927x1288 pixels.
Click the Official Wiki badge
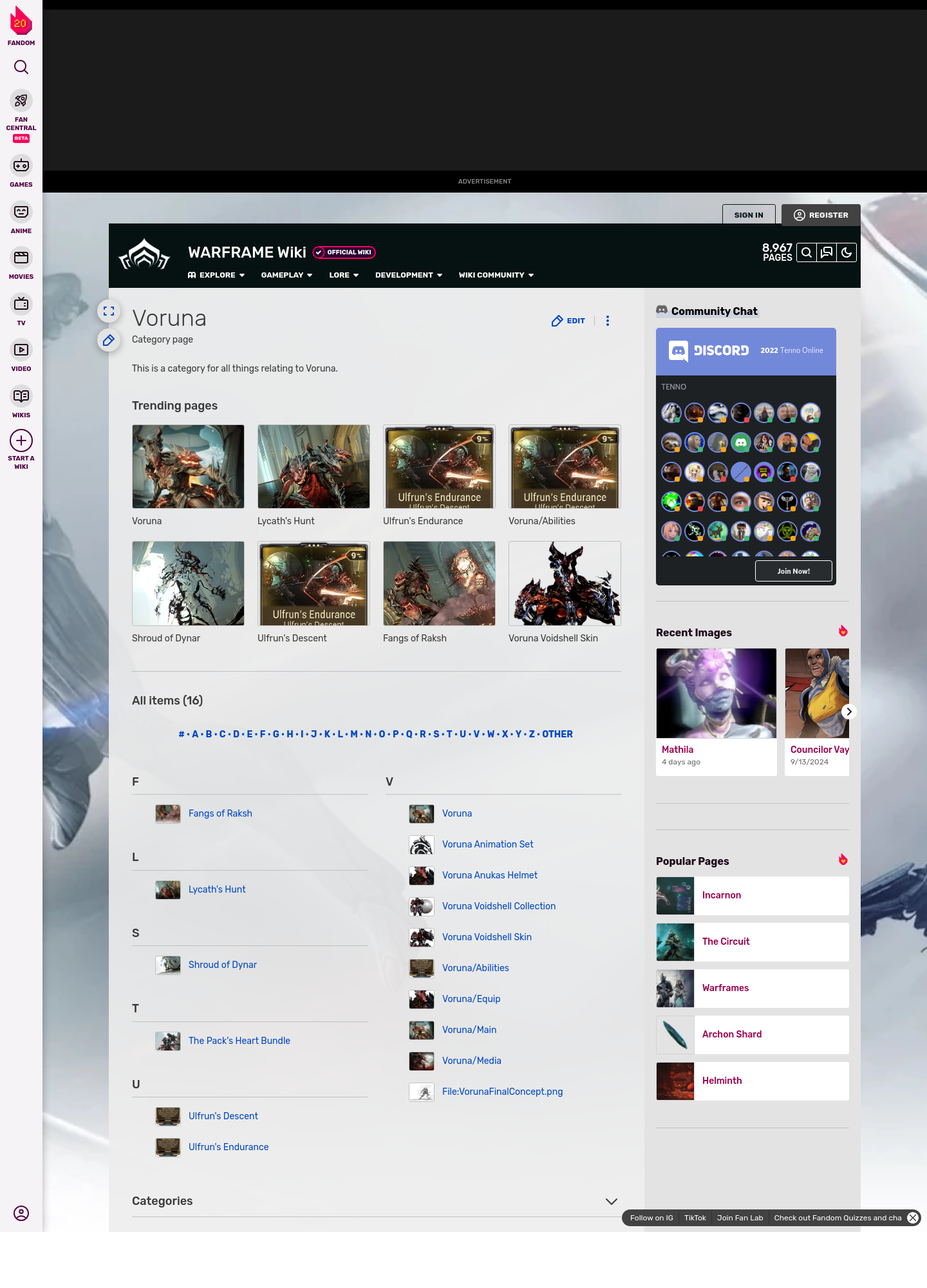pyautogui.click(x=344, y=252)
